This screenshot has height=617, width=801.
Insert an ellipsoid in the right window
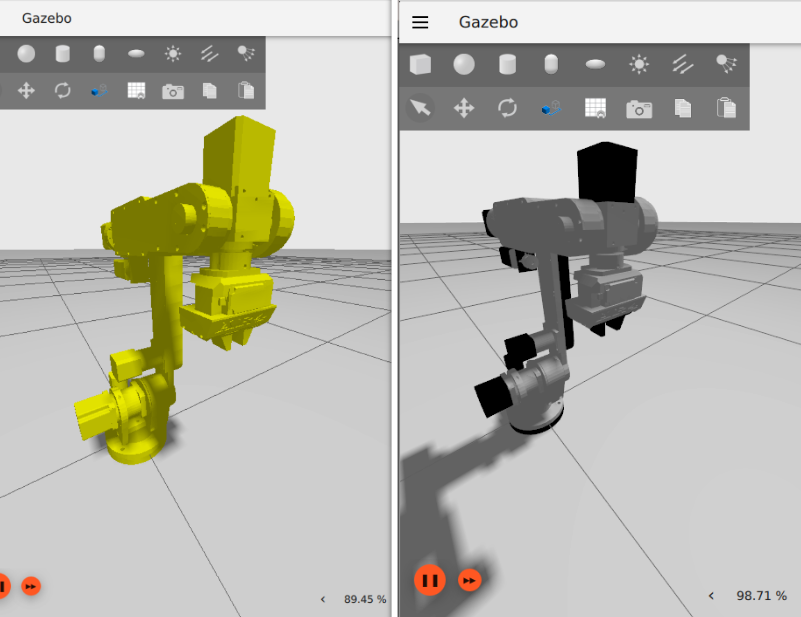595,65
